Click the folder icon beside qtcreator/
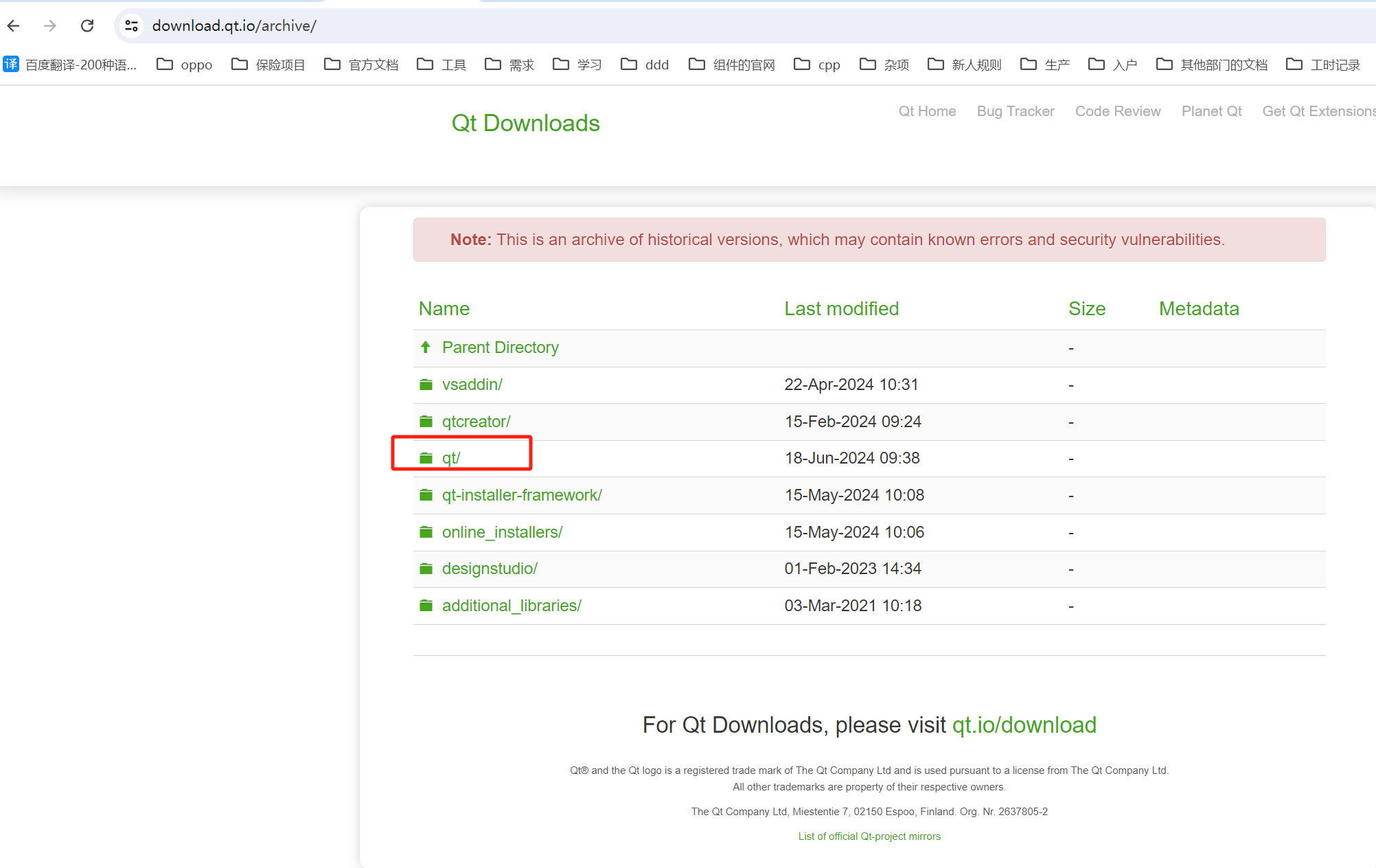Image resolution: width=1376 pixels, height=868 pixels. click(x=426, y=421)
